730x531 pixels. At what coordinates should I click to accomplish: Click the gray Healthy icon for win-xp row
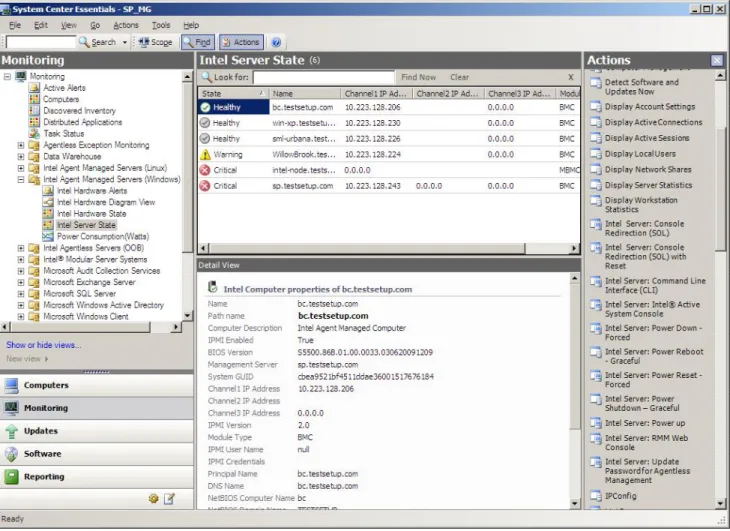coord(205,123)
